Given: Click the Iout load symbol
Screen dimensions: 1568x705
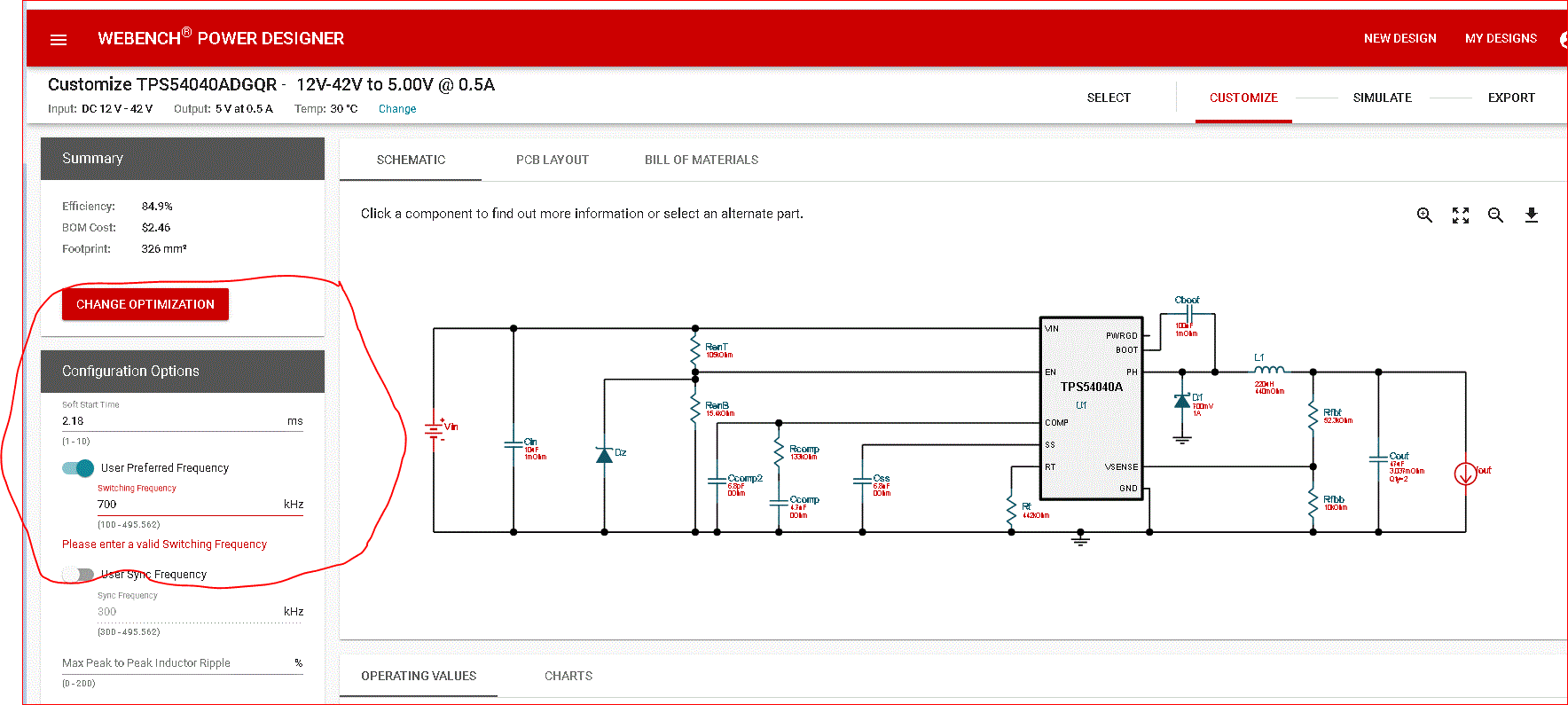Looking at the screenshot, I should click(1465, 474).
